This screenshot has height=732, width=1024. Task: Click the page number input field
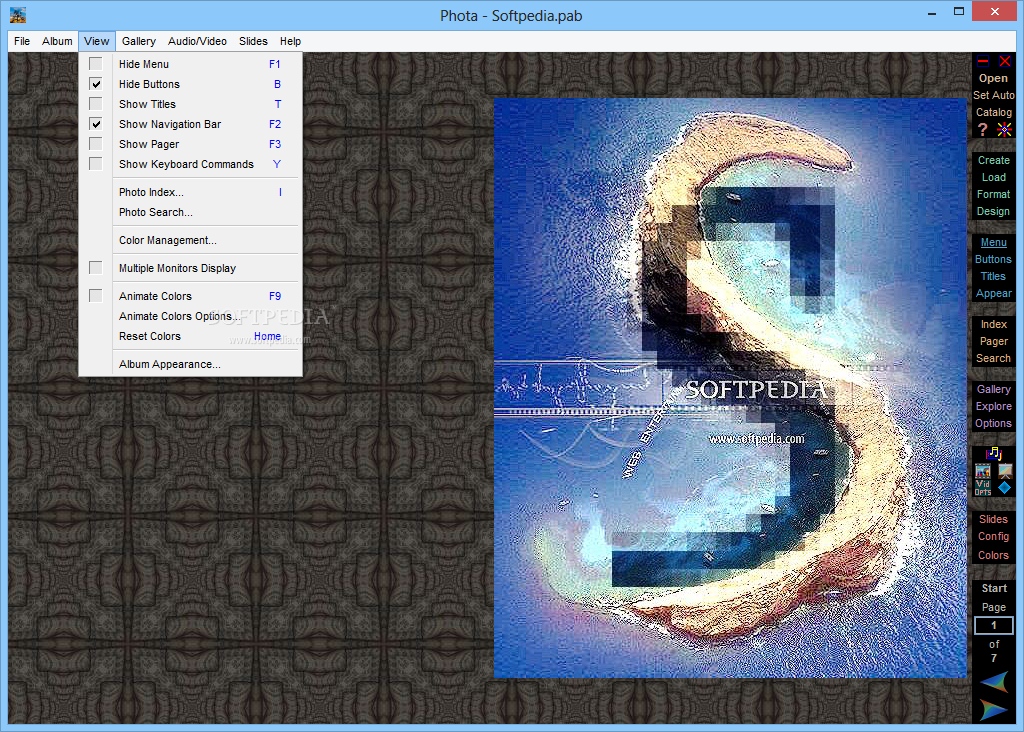click(993, 625)
